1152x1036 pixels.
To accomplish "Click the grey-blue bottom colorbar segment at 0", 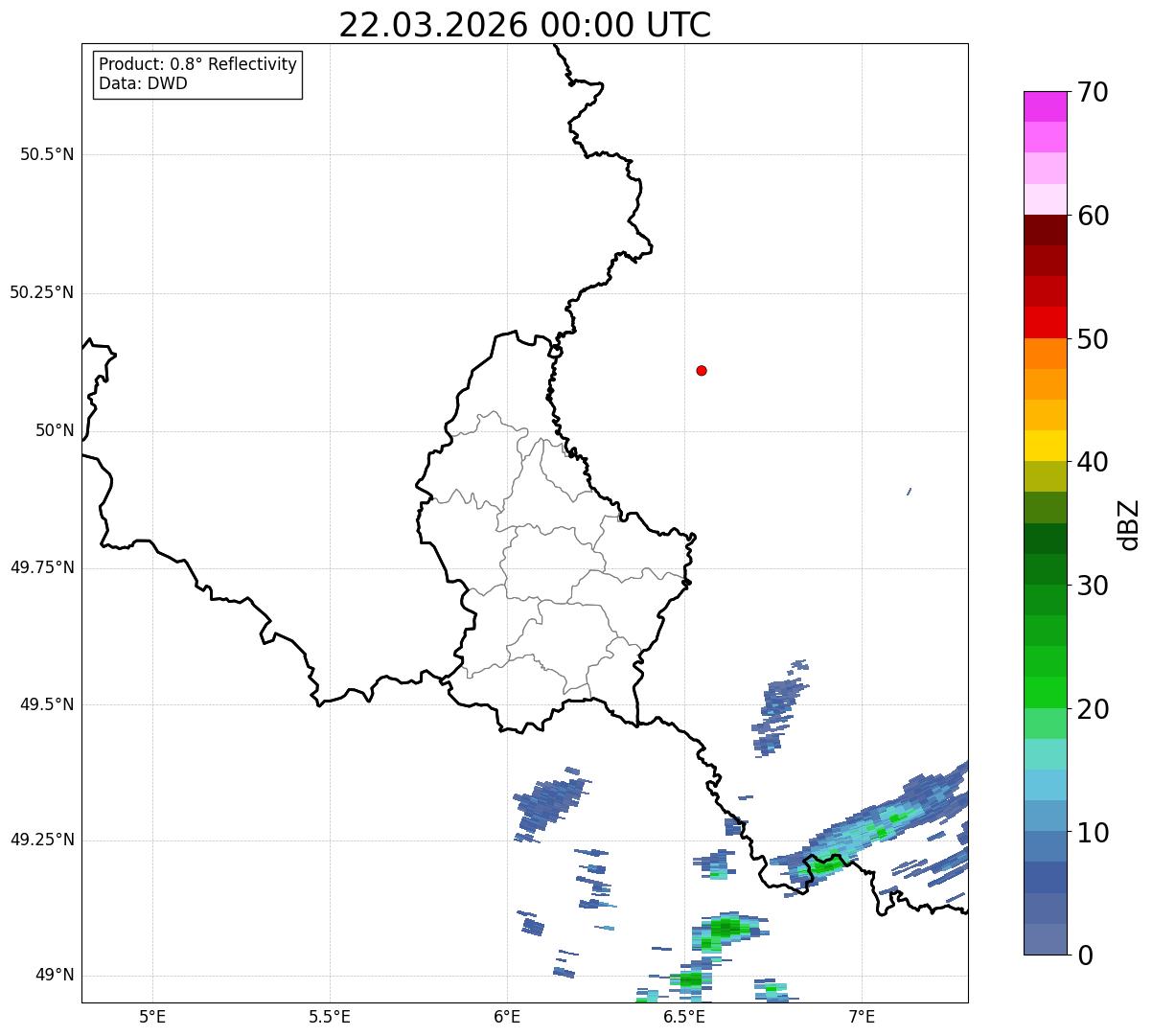I will pos(1046,939).
